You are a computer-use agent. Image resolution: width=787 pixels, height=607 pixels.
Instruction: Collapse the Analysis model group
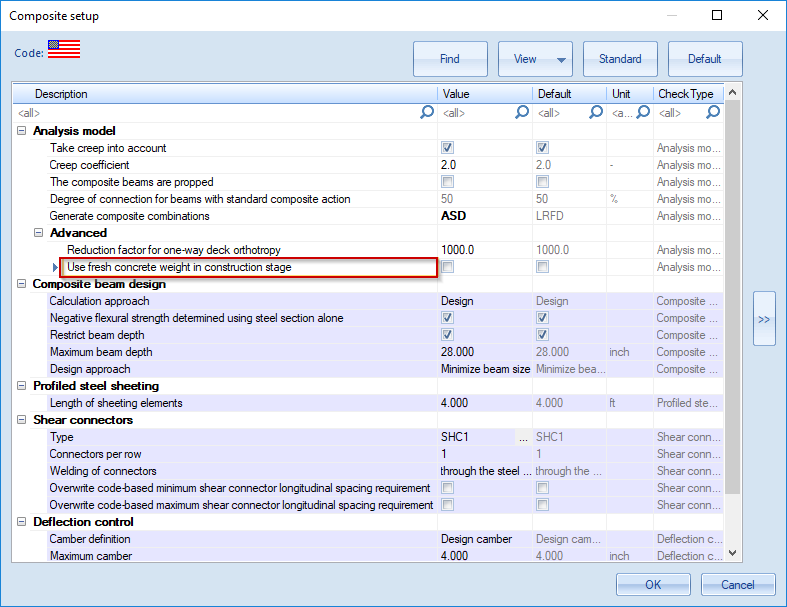coord(22,131)
